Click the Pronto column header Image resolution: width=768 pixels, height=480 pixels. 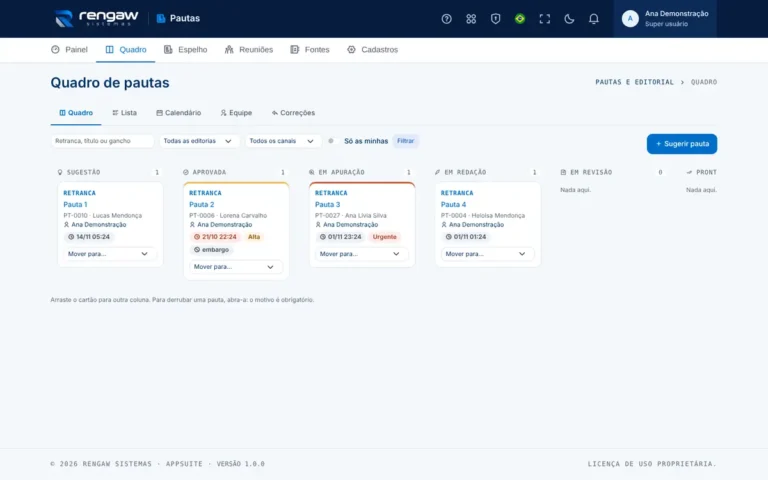(x=701, y=172)
